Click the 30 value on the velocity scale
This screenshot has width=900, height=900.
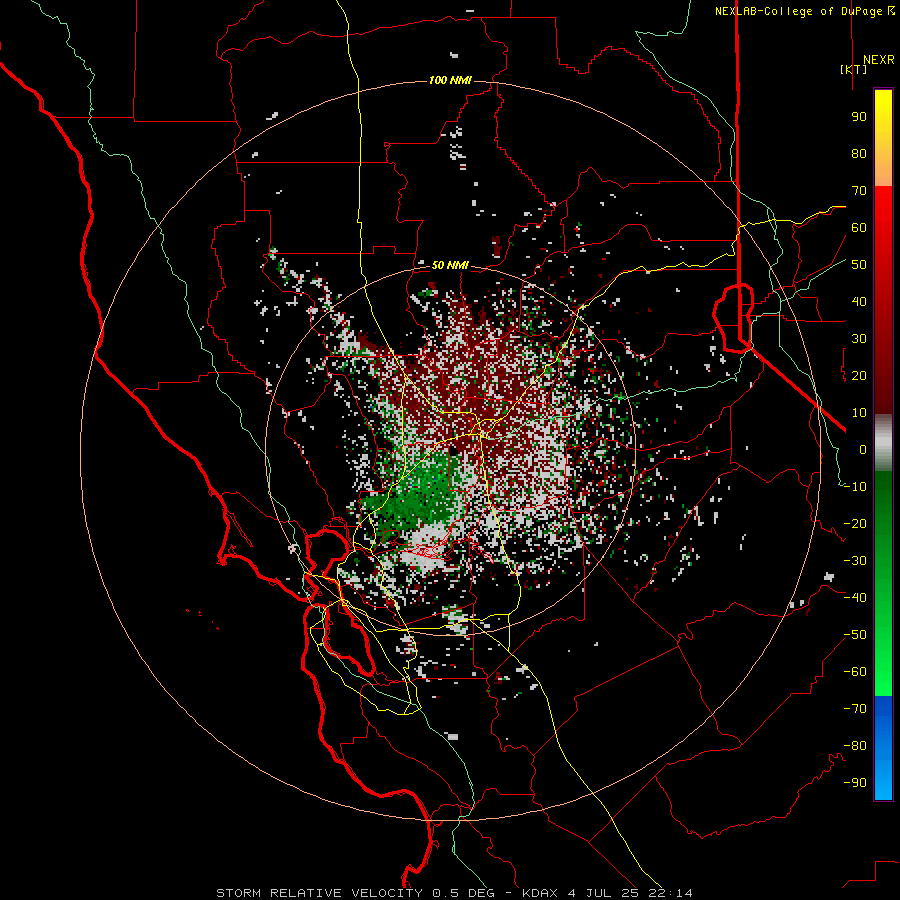pos(859,339)
